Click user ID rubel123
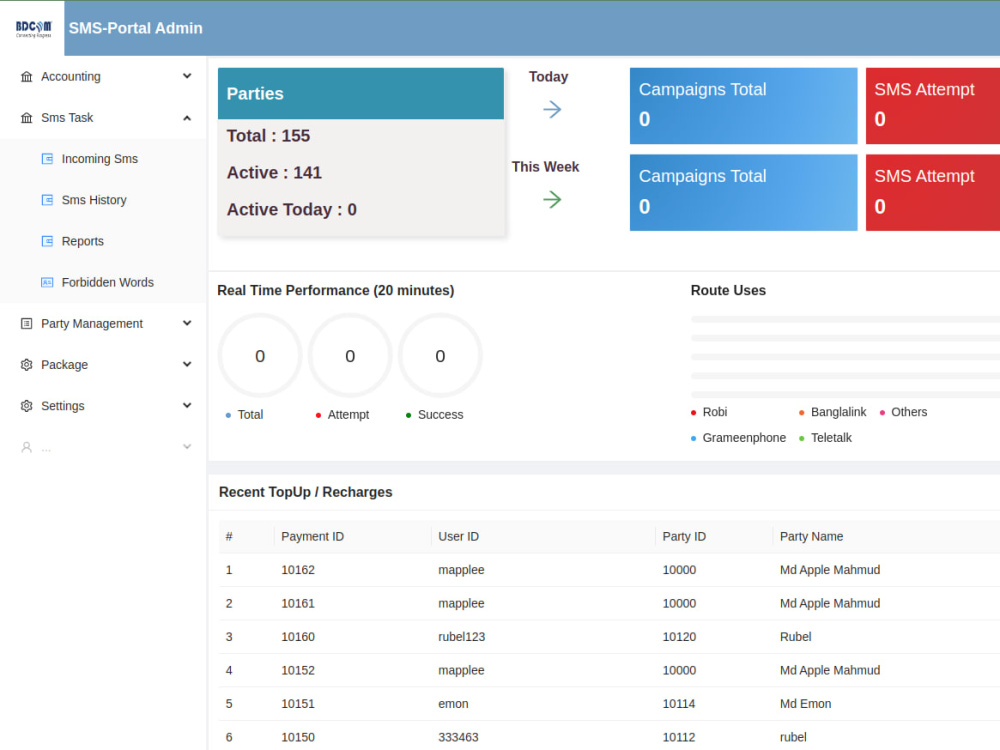Image resolution: width=1000 pixels, height=750 pixels. [x=462, y=636]
